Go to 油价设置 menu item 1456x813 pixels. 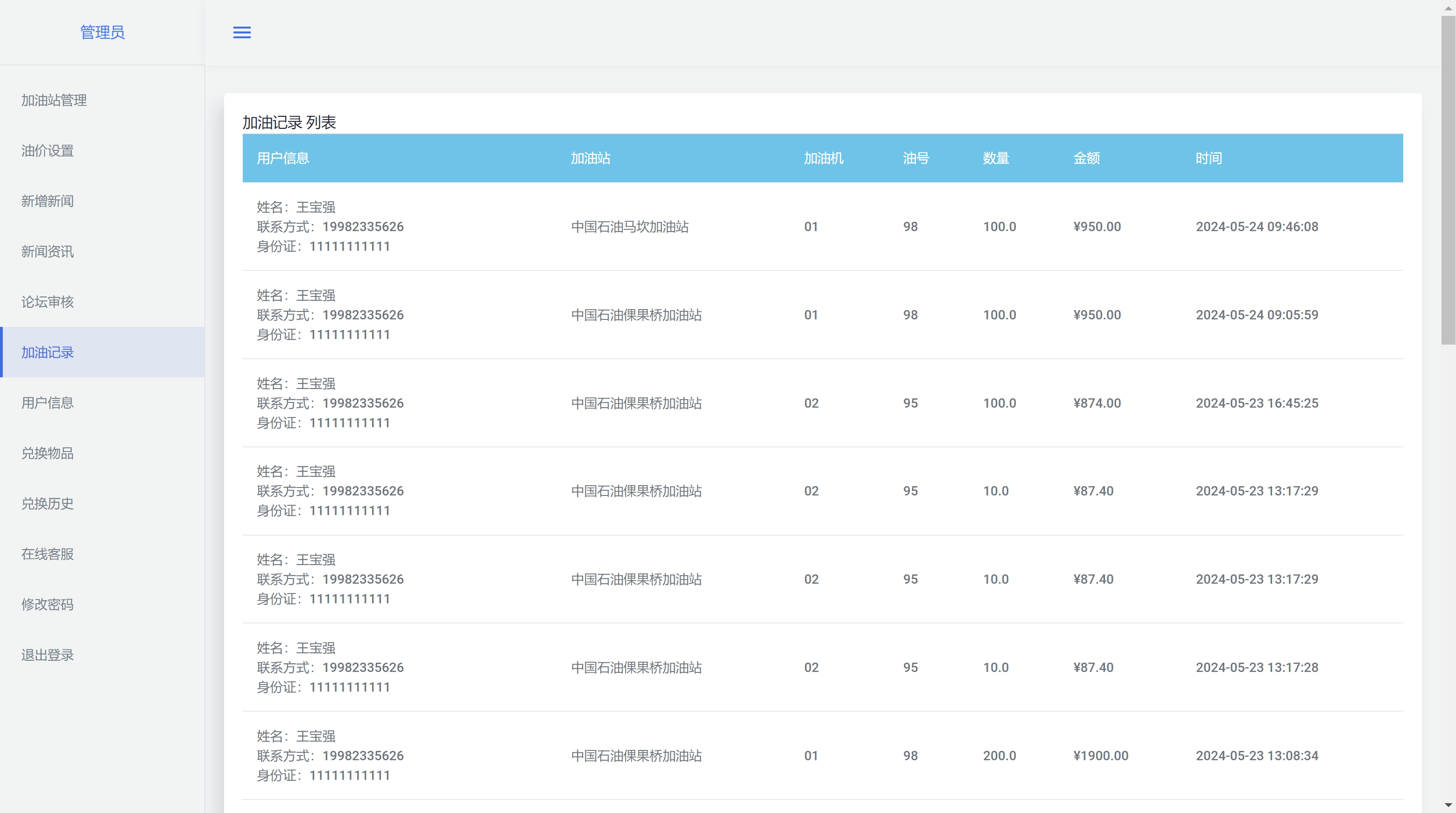pyautogui.click(x=102, y=150)
